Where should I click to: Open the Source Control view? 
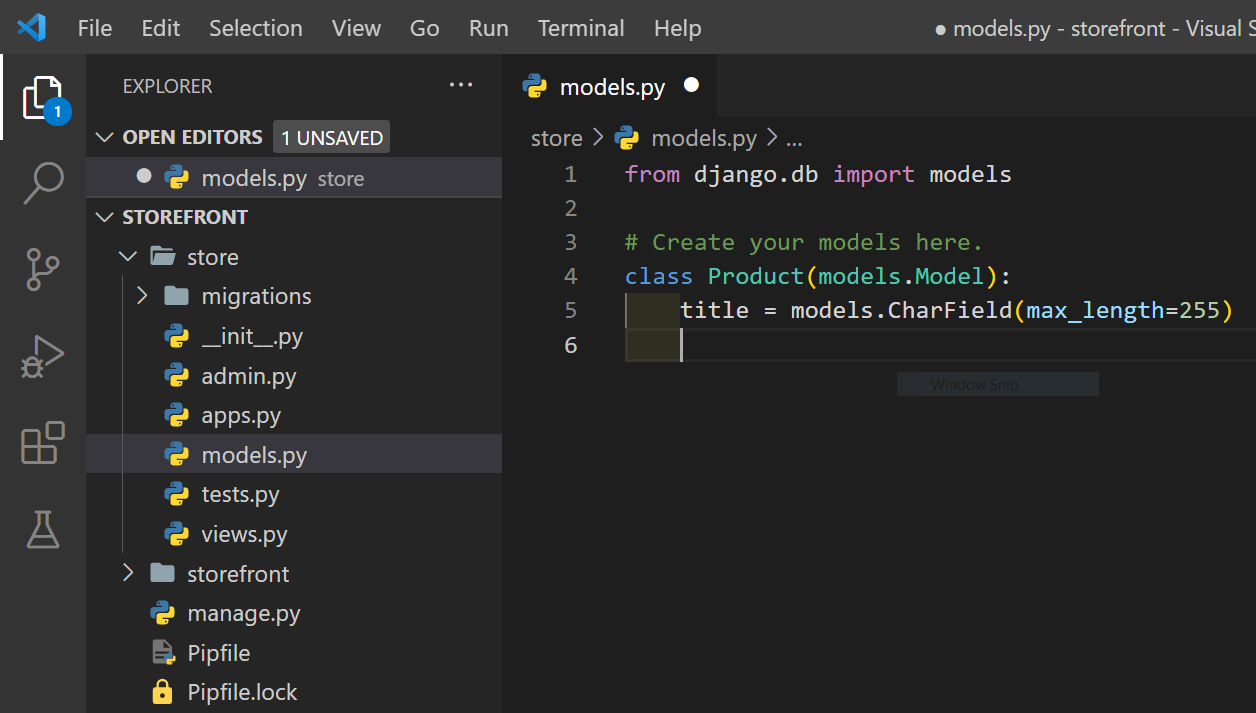click(42, 270)
